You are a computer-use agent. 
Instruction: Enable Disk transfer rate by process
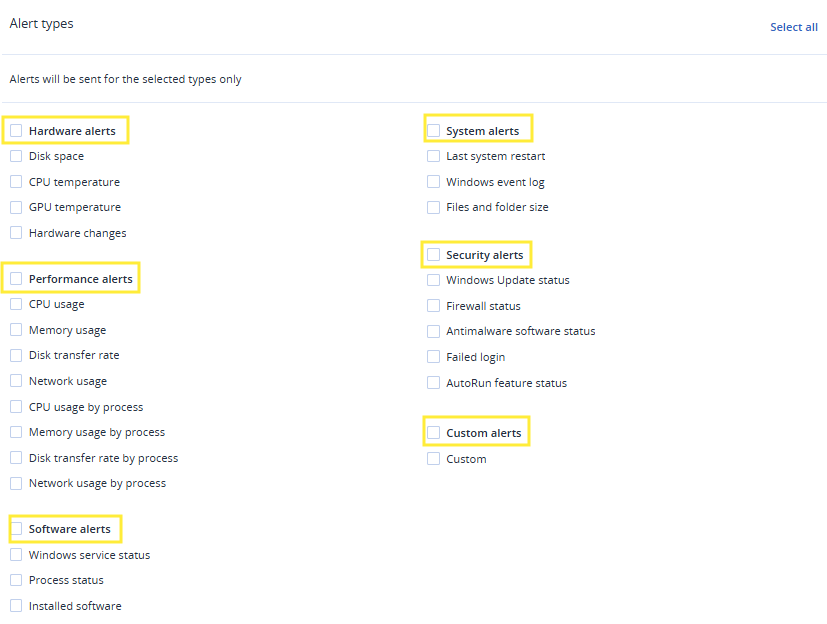(x=16, y=457)
